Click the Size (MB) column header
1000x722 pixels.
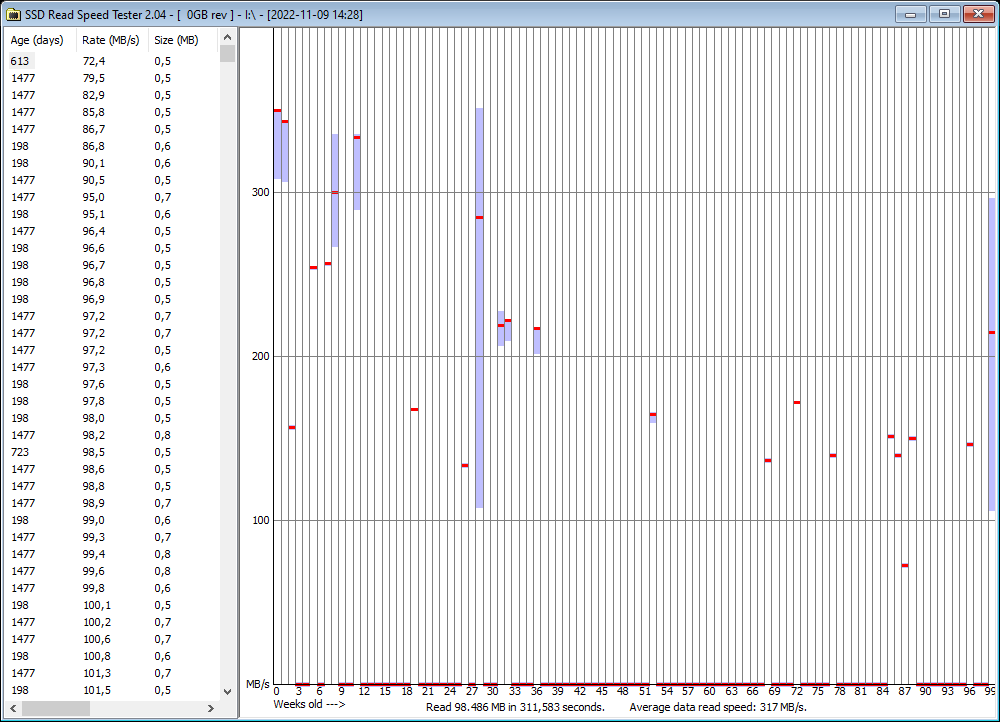(x=177, y=40)
